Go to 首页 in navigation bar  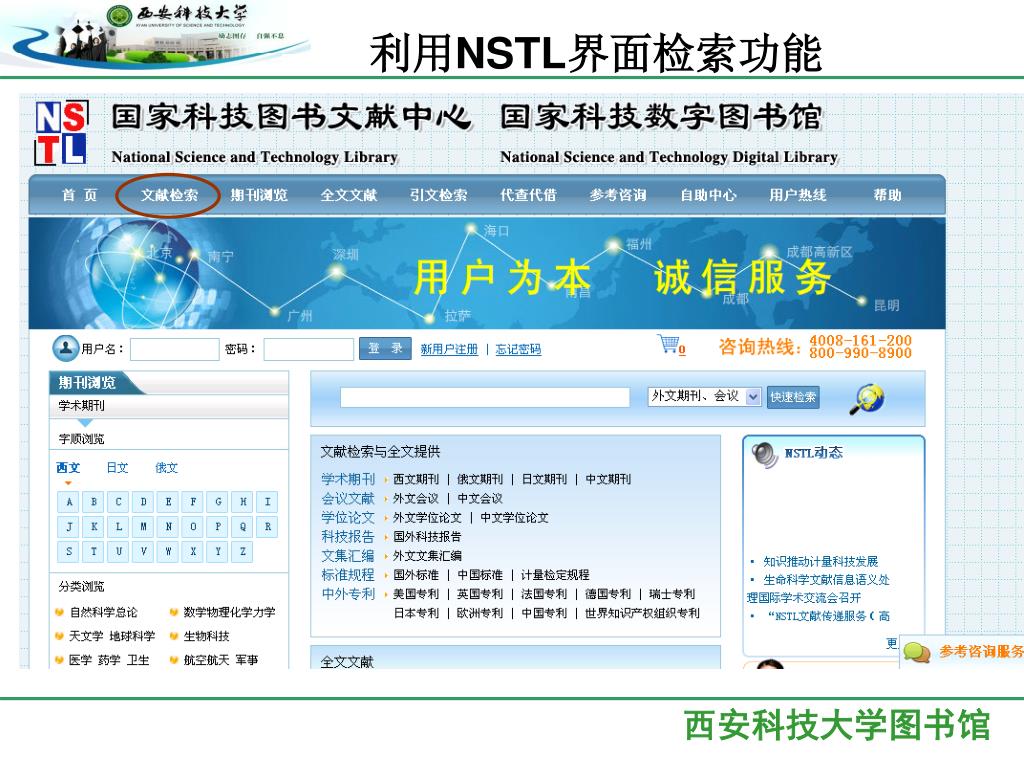point(80,195)
